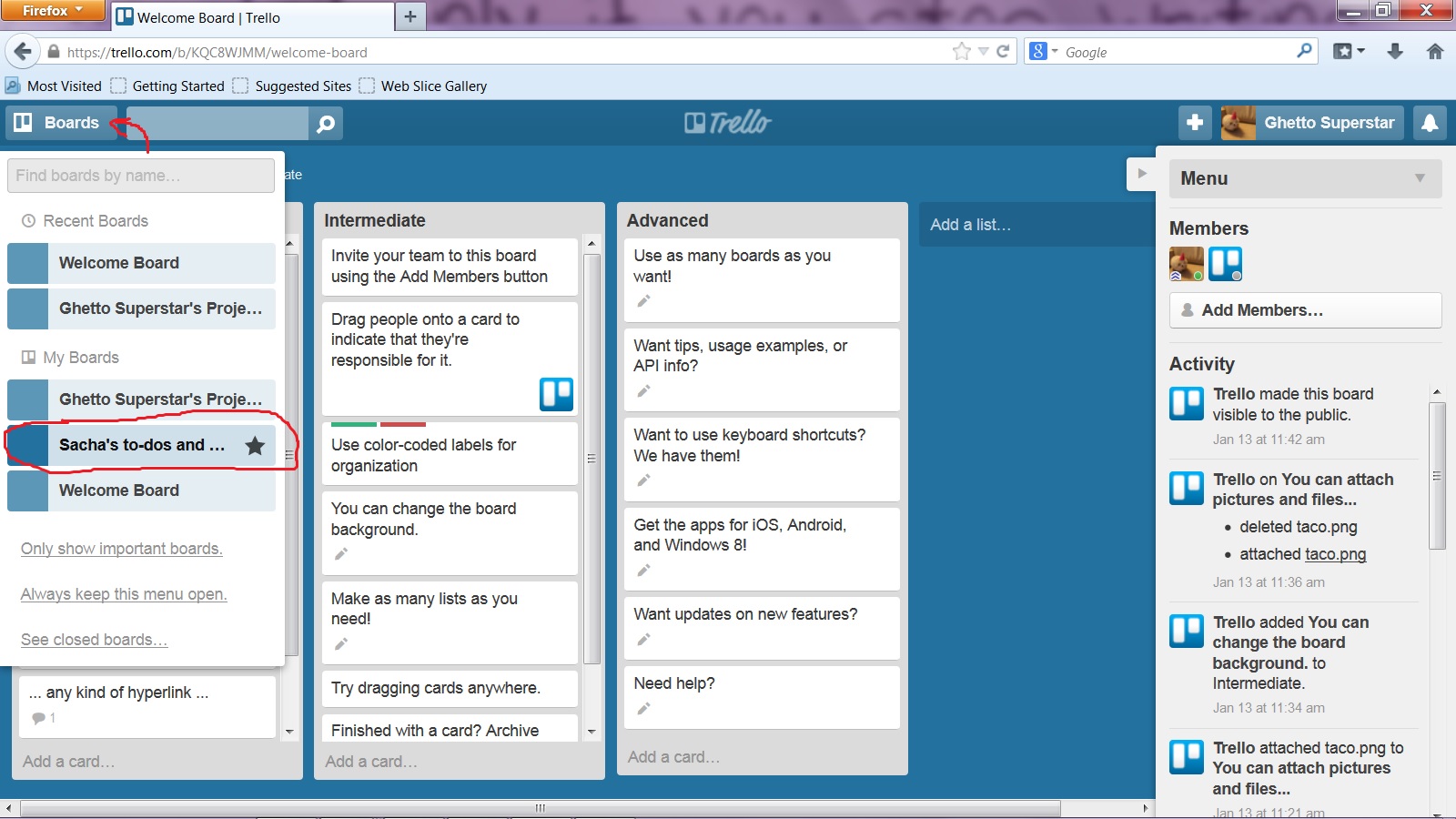This screenshot has height=819, width=1456.
Task: Open the Most Visited bookmarks folder
Action: (54, 86)
